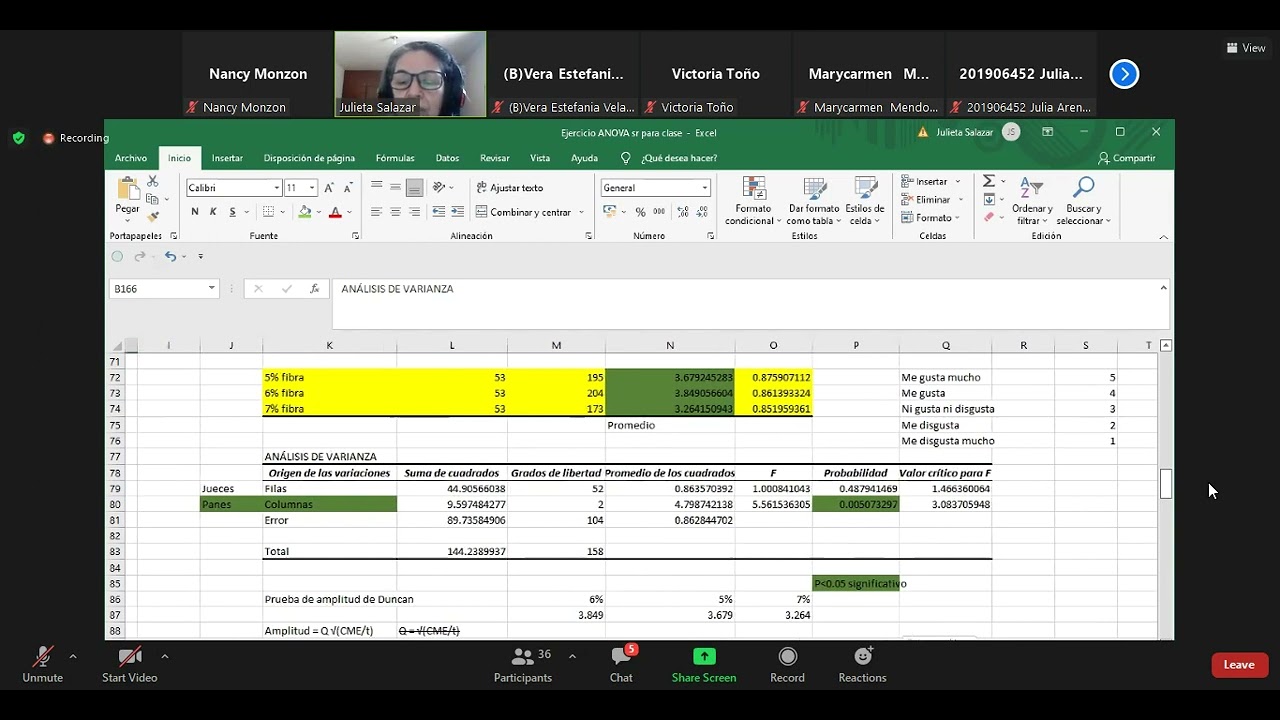Click the Copy icon in Portapapeles
This screenshot has height=720, width=1280.
(153, 199)
